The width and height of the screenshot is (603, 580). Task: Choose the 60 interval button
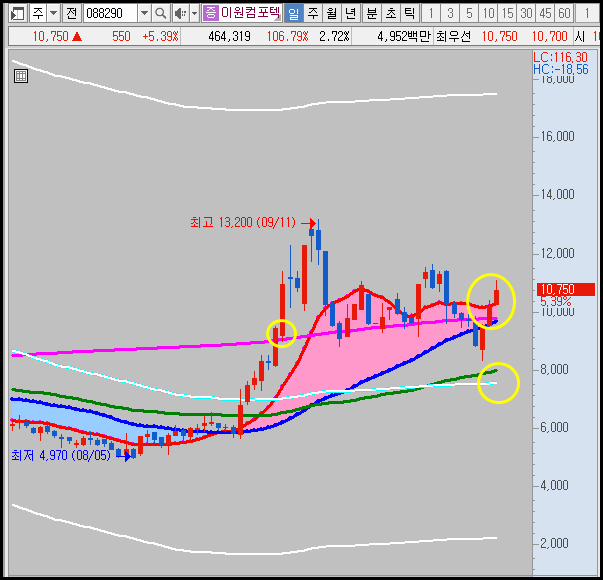(564, 14)
